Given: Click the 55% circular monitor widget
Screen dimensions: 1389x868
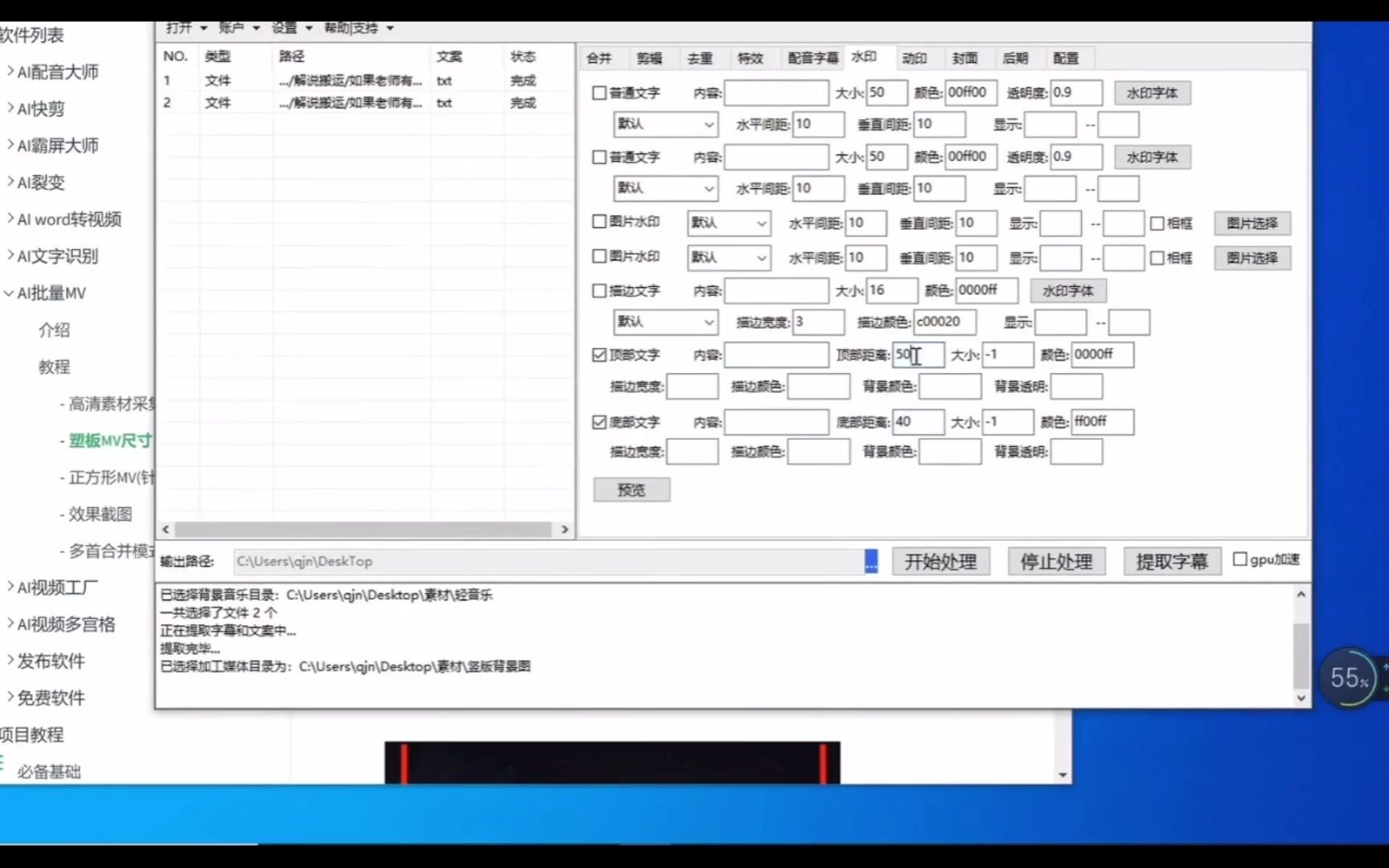Looking at the screenshot, I should (x=1348, y=678).
